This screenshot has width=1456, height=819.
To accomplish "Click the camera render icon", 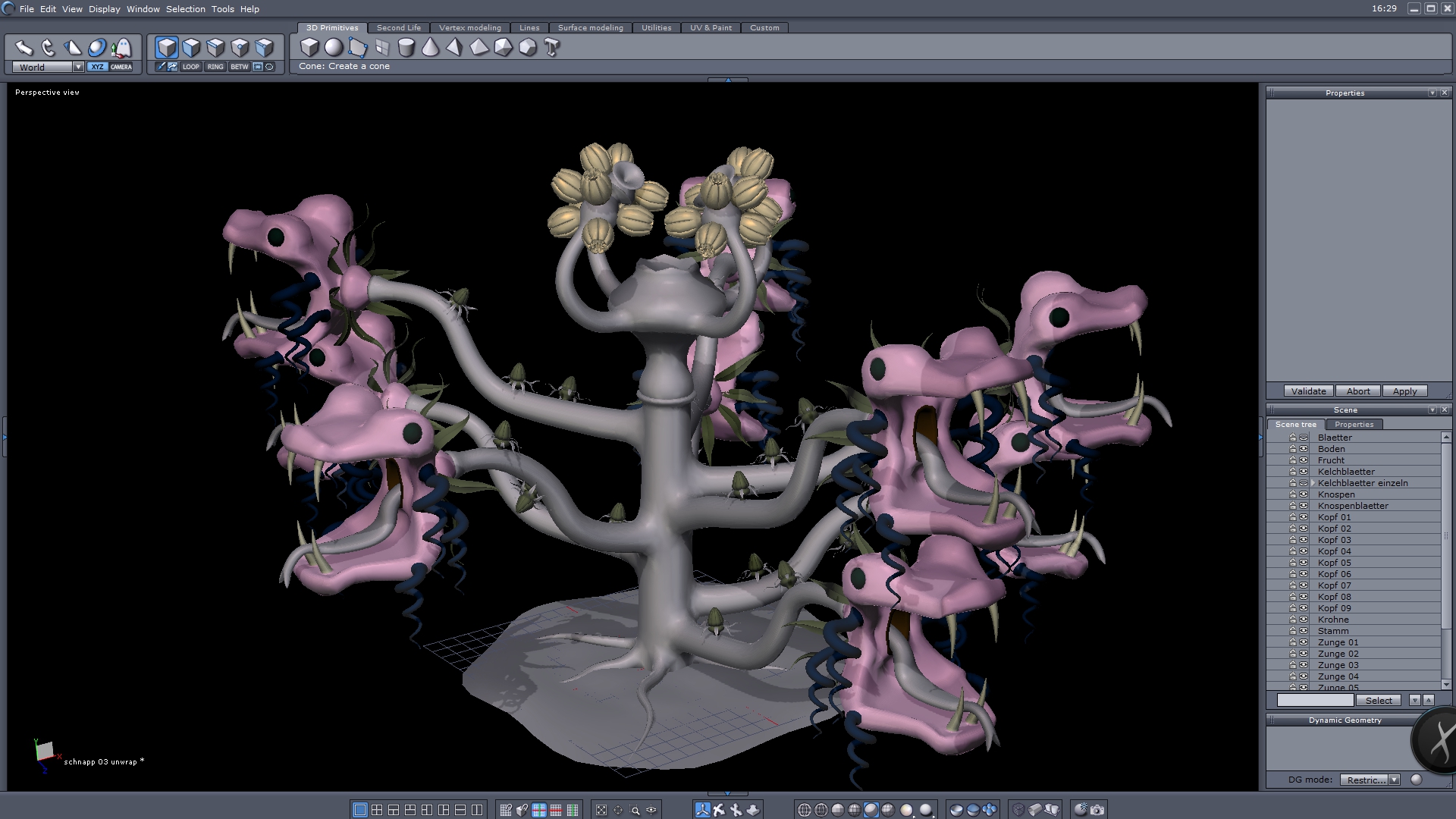I will 1097,810.
